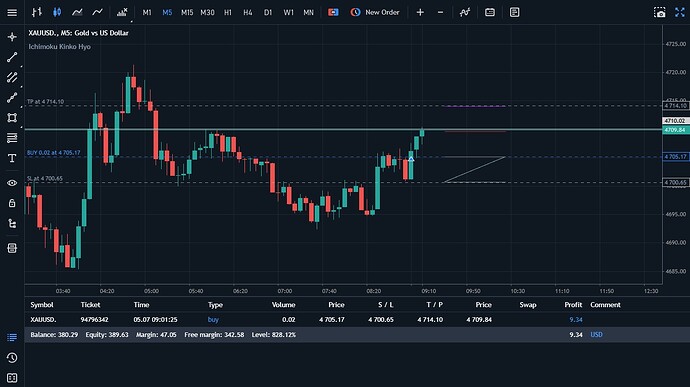Click the Ticket column header
Image resolution: width=690 pixels, height=387 pixels.
90,305
